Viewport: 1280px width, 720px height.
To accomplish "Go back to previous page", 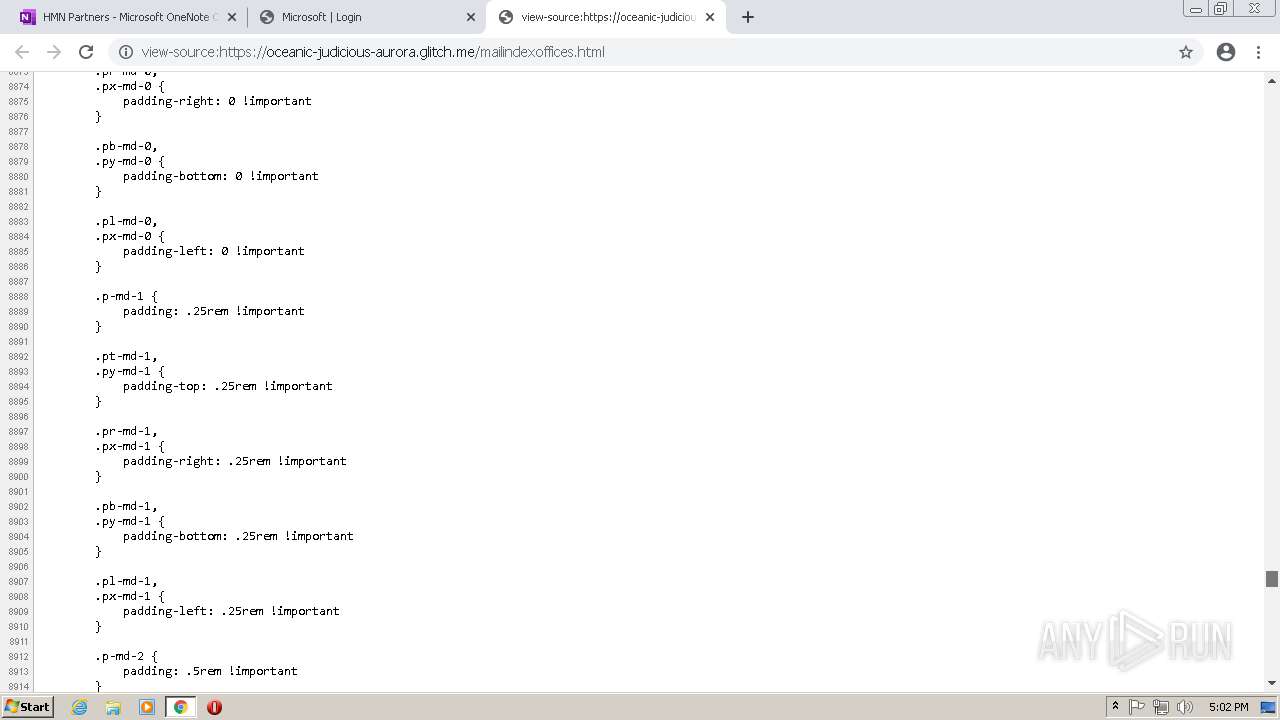I will [x=22, y=52].
